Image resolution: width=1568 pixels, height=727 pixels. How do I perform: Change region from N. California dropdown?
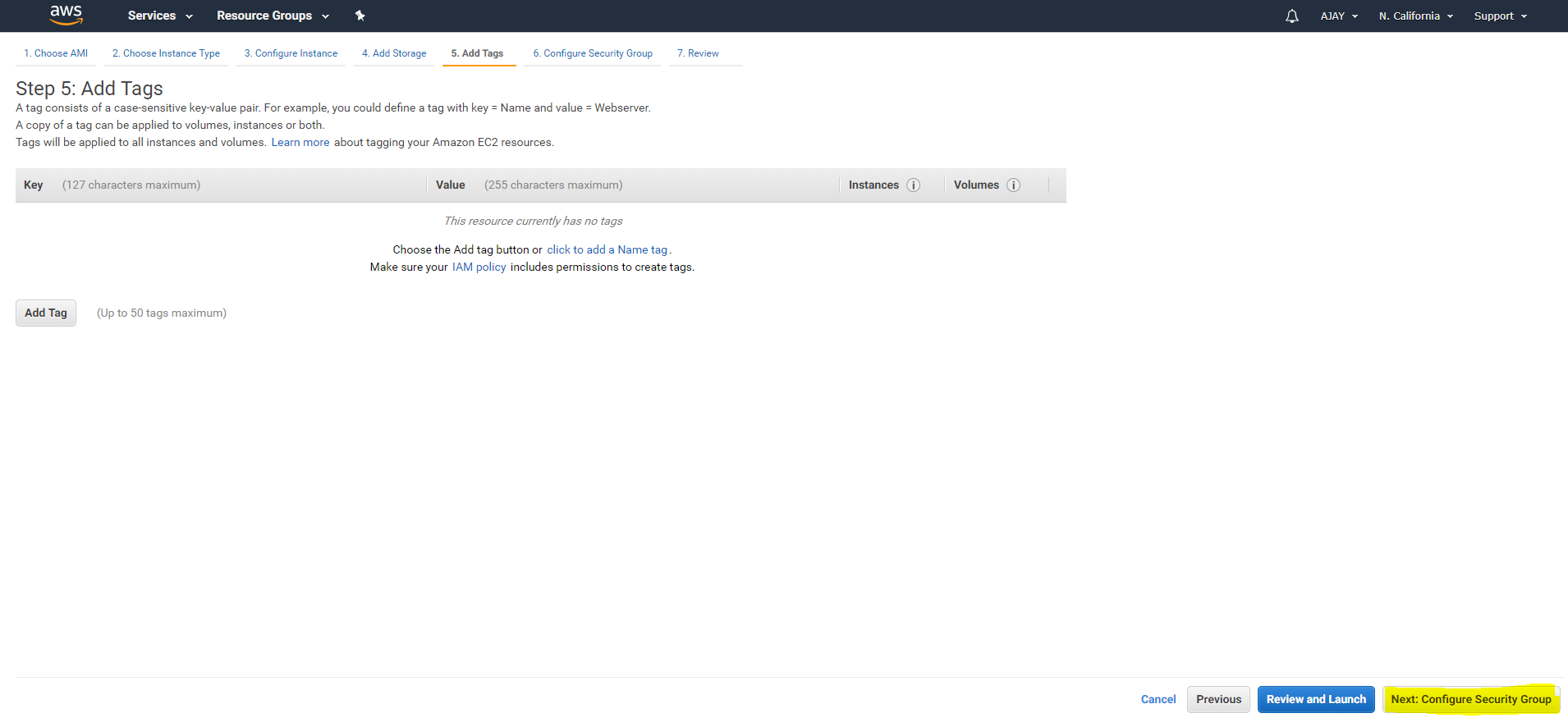(x=1415, y=16)
